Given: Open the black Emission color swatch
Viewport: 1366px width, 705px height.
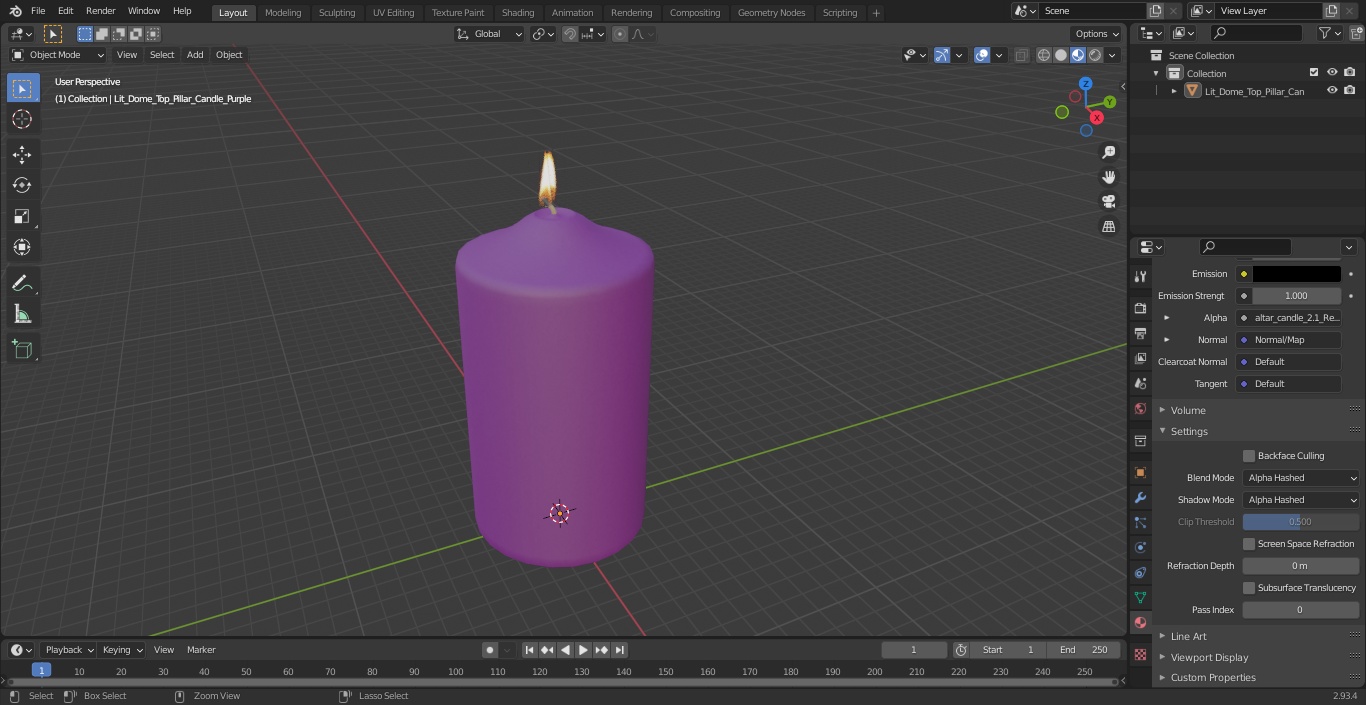Looking at the screenshot, I should point(1297,274).
